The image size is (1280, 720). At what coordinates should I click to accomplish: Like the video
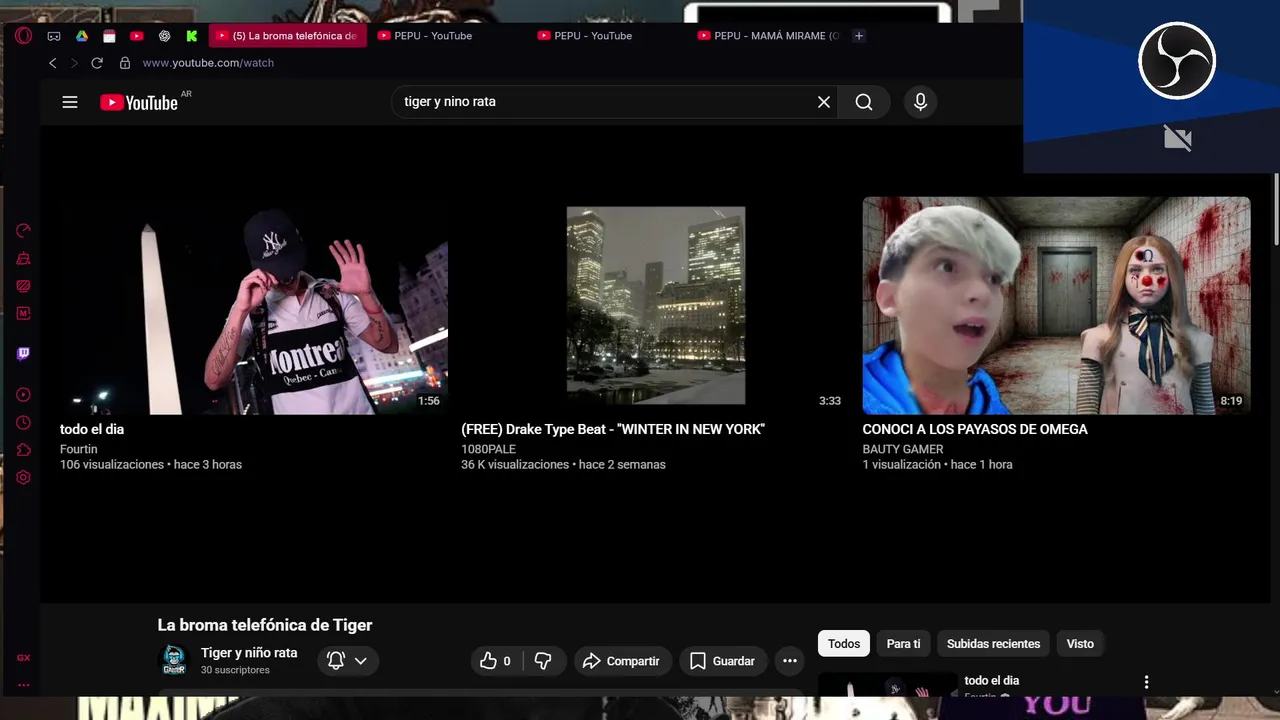click(x=496, y=661)
